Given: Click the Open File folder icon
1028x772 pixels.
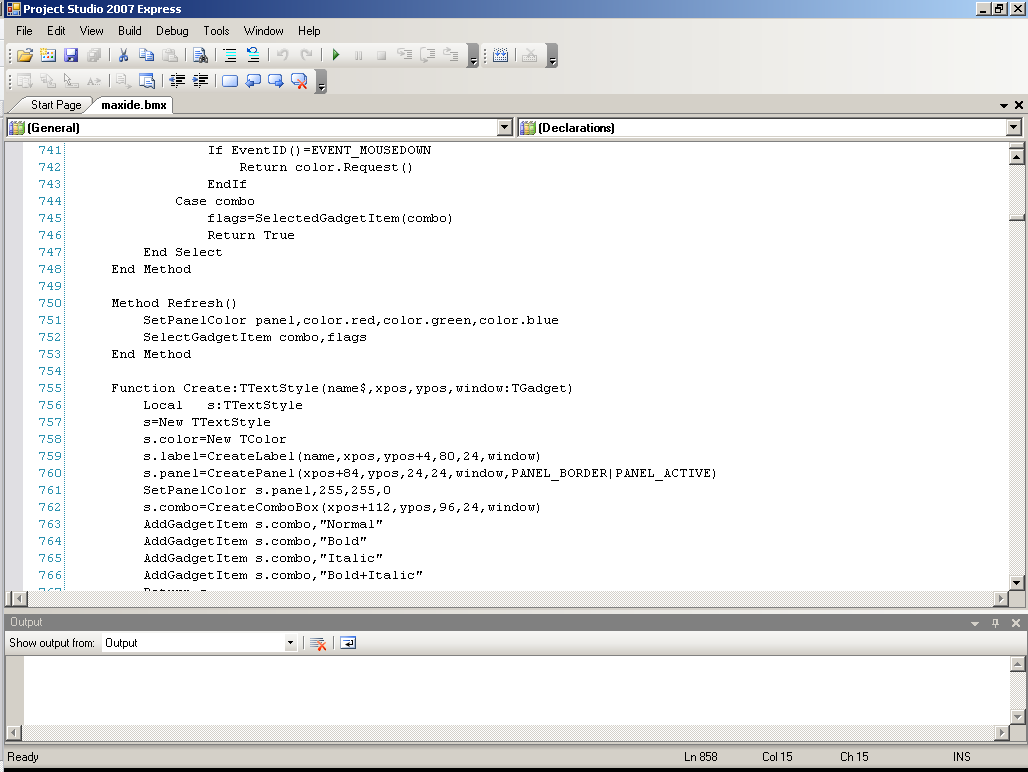Looking at the screenshot, I should 25,56.
